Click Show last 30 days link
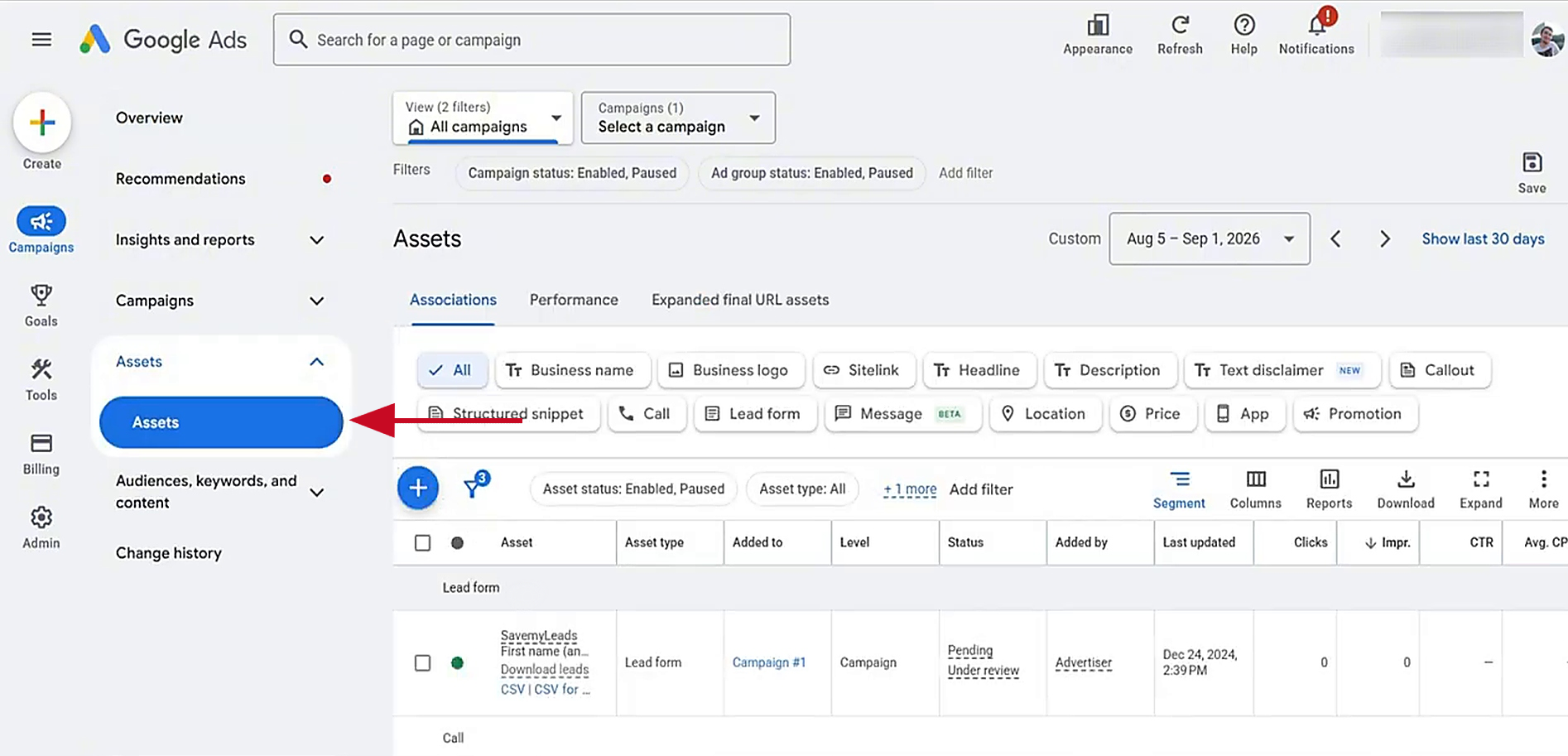 coord(1483,238)
